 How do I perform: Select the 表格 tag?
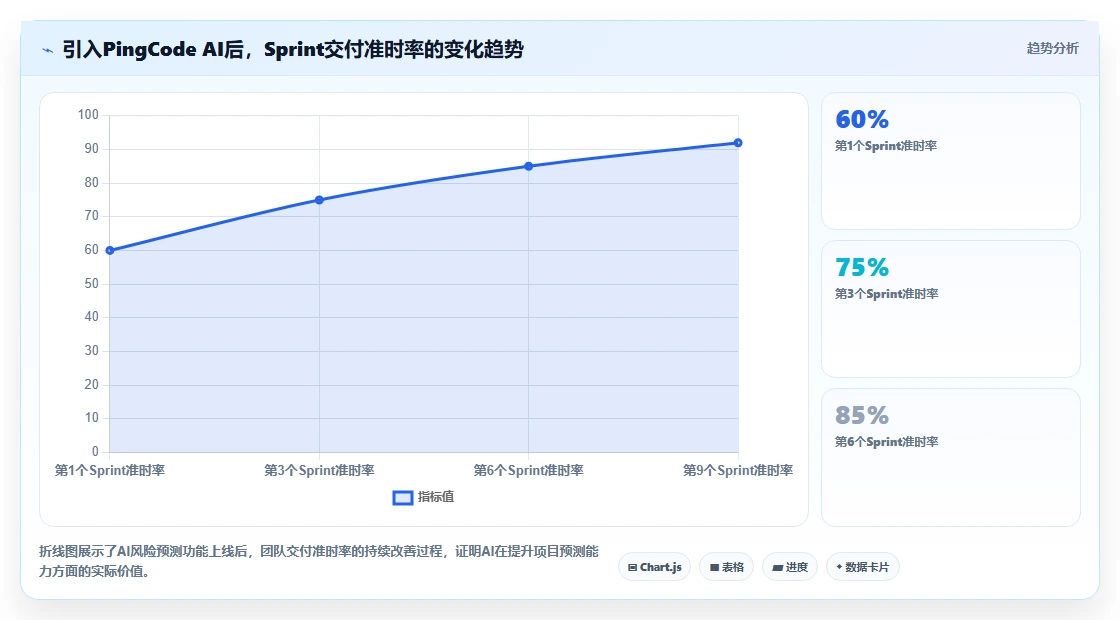tap(726, 567)
